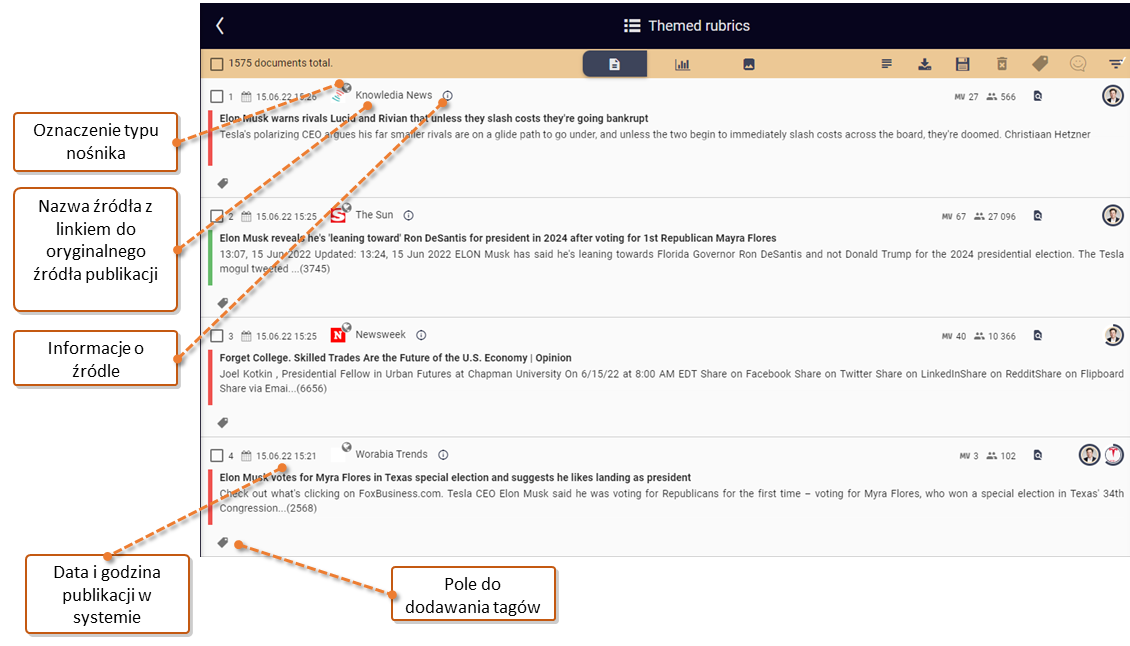
Task: Open the filter and sort options icon
Action: pos(1116,64)
